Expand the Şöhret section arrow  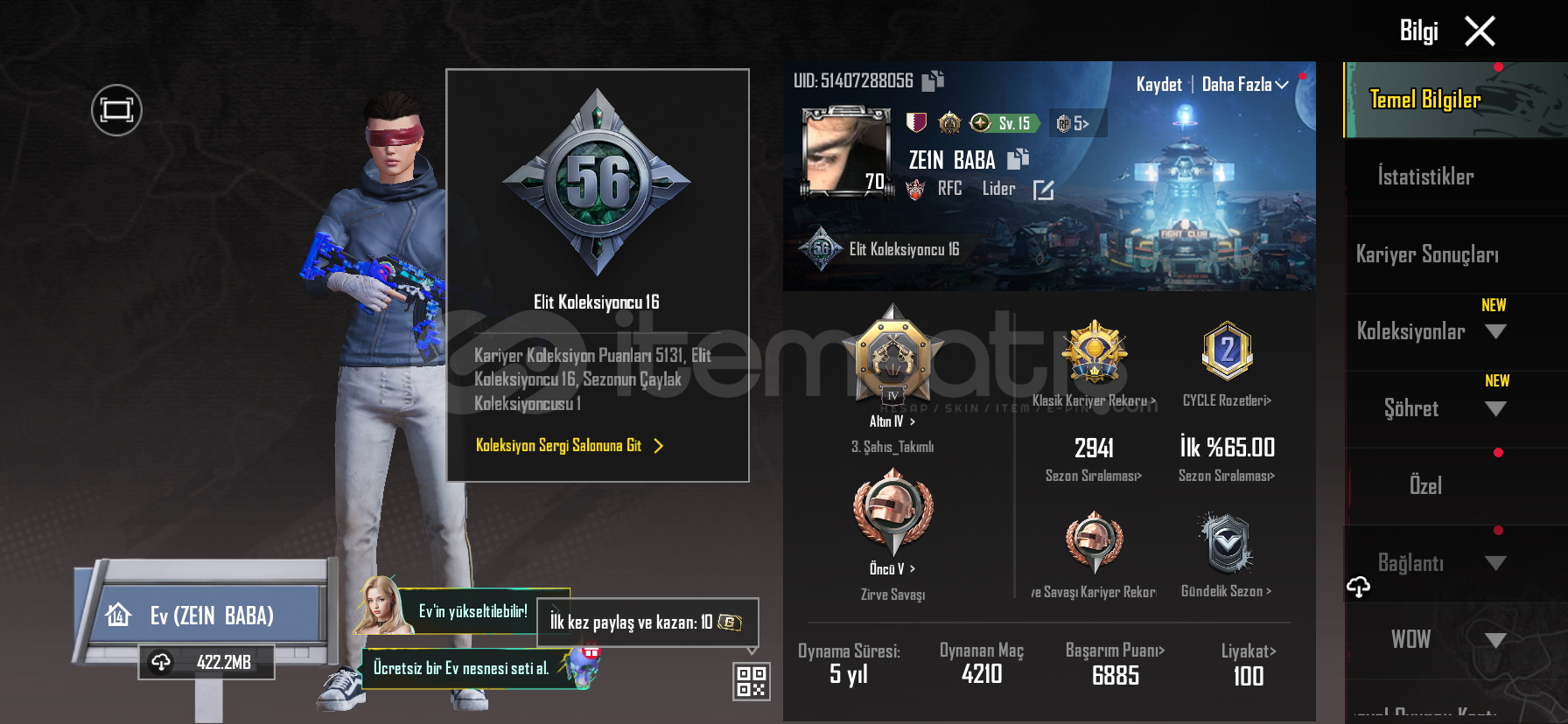tap(1495, 408)
